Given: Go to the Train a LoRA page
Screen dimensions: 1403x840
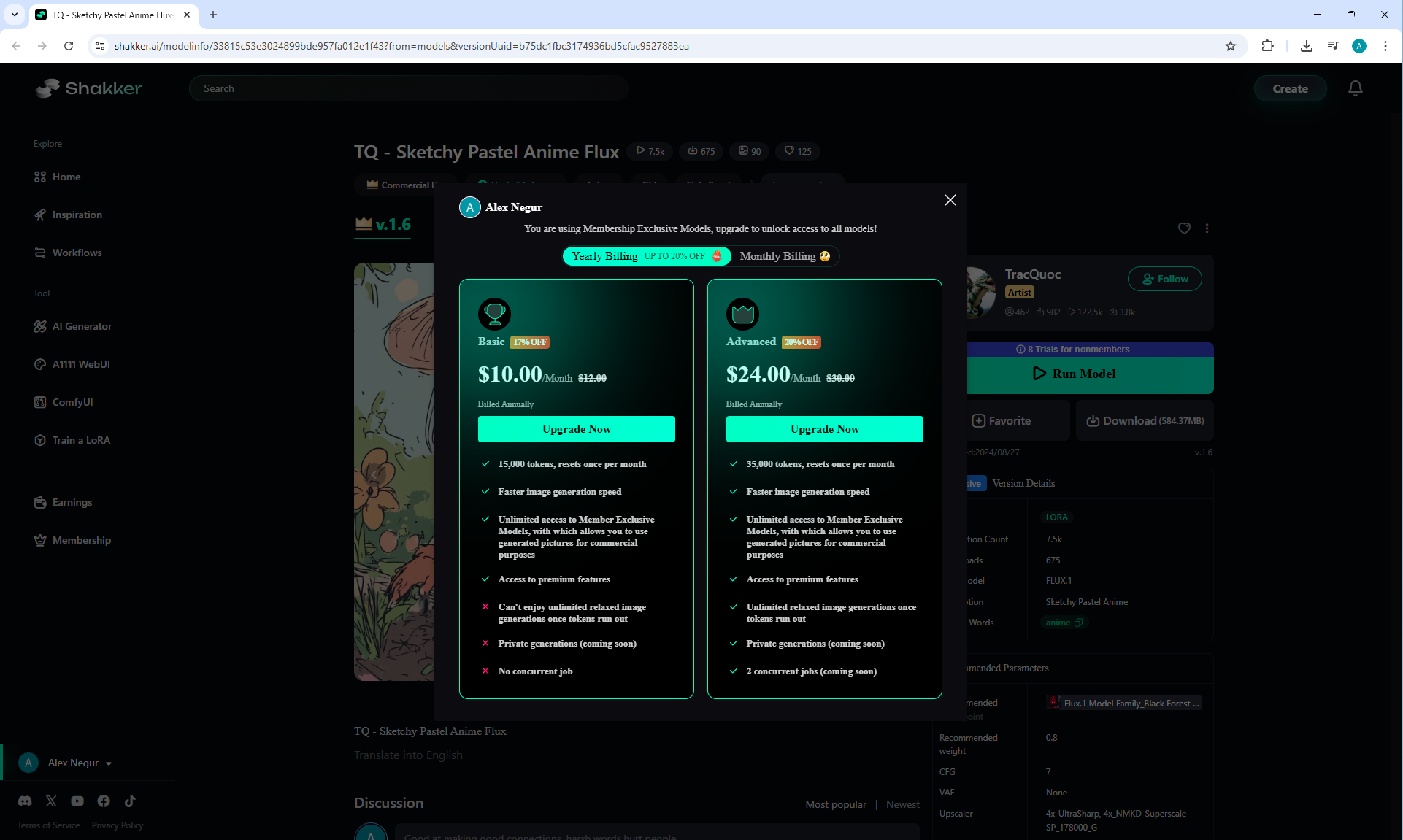Looking at the screenshot, I should click(81, 440).
